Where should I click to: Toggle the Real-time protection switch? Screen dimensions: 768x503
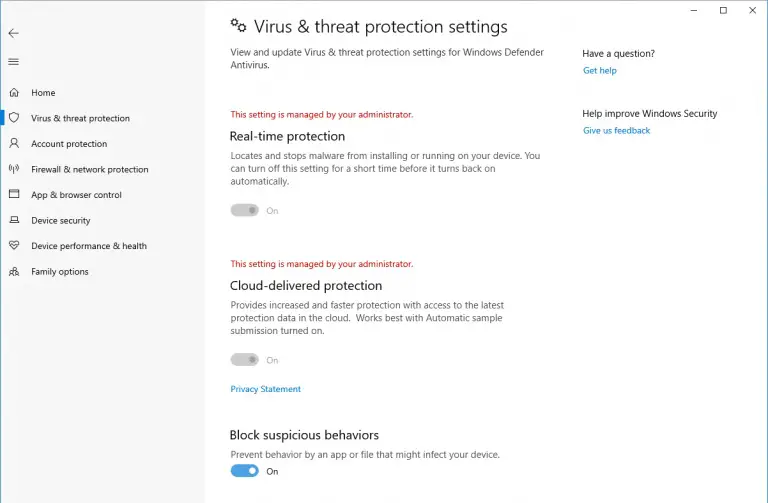pyautogui.click(x=245, y=210)
